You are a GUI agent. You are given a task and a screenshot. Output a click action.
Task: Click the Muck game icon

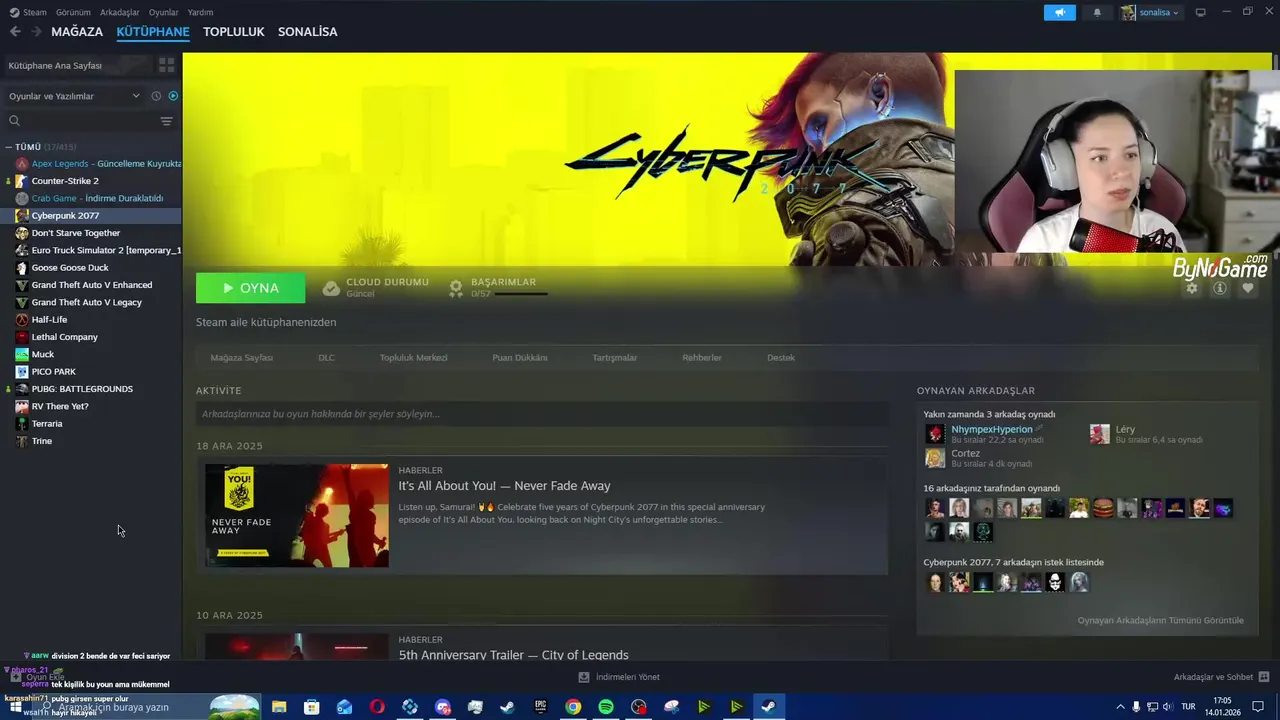pyautogui.click(x=22, y=354)
